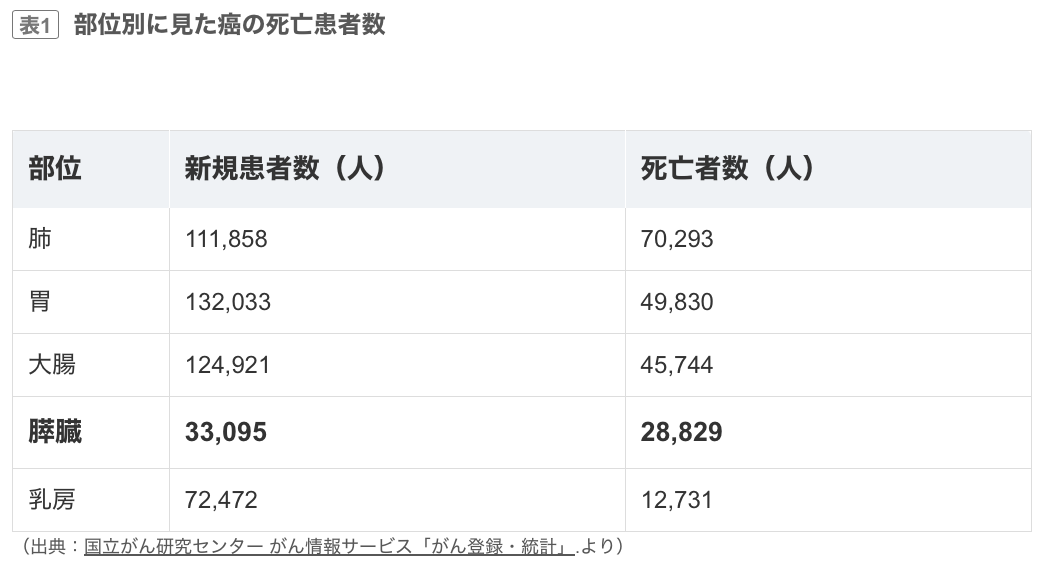Select the 部位 column header
Viewport: 1047px width, 573px height.
pos(56,169)
